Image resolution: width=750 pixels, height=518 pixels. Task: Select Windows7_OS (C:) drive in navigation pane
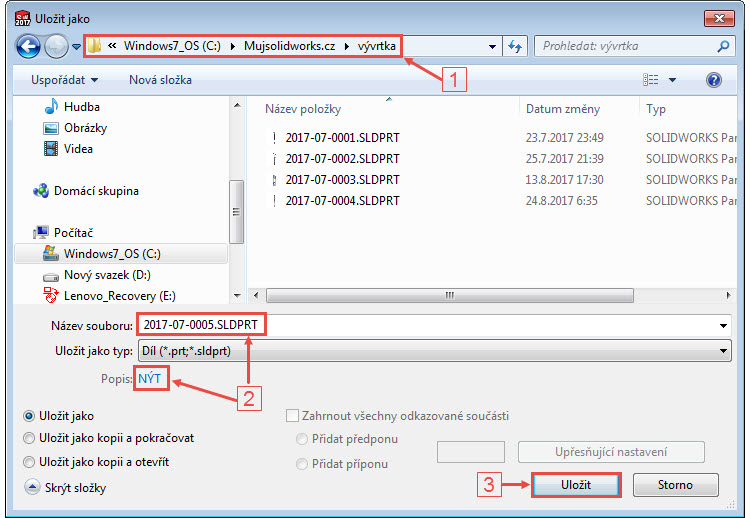pyautogui.click(x=121, y=253)
